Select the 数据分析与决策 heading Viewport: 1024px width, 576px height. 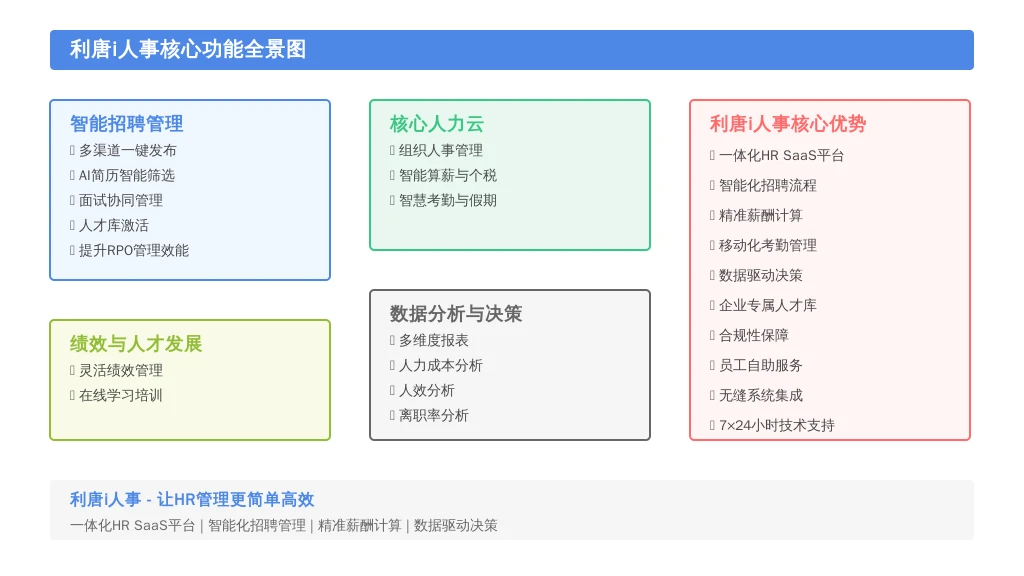tap(456, 314)
